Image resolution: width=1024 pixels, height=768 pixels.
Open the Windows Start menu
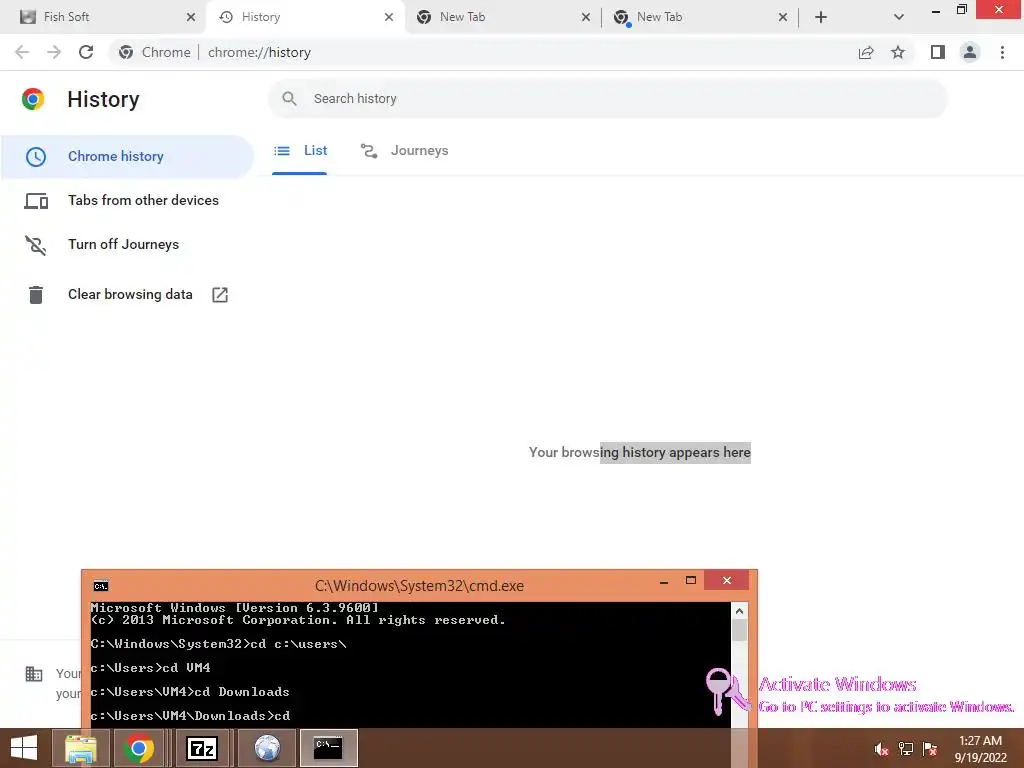coord(24,748)
